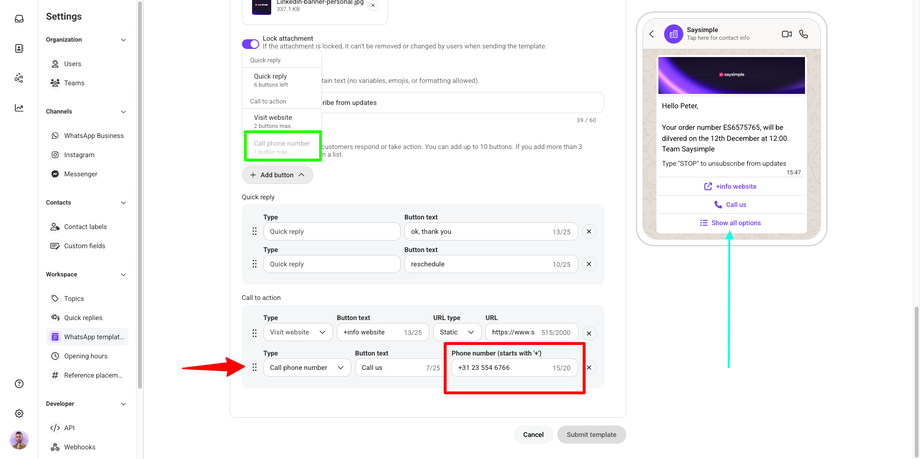
Task: Edit 'ok, thank you' button text field
Action: [491, 231]
